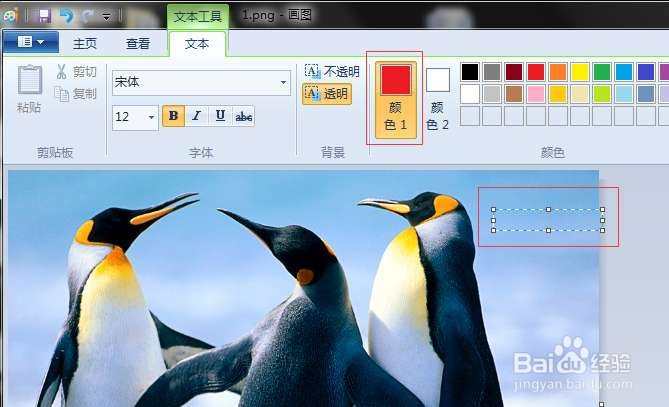This screenshot has width=669, height=407.
Task: Pick the light gray color swatch
Action: point(492,94)
